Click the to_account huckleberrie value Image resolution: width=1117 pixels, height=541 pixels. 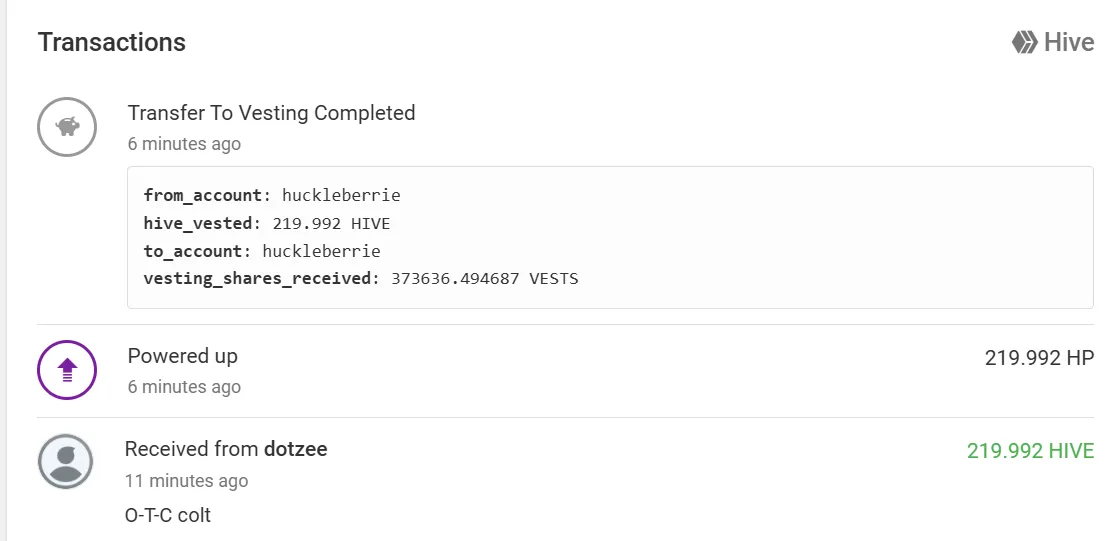(x=321, y=251)
